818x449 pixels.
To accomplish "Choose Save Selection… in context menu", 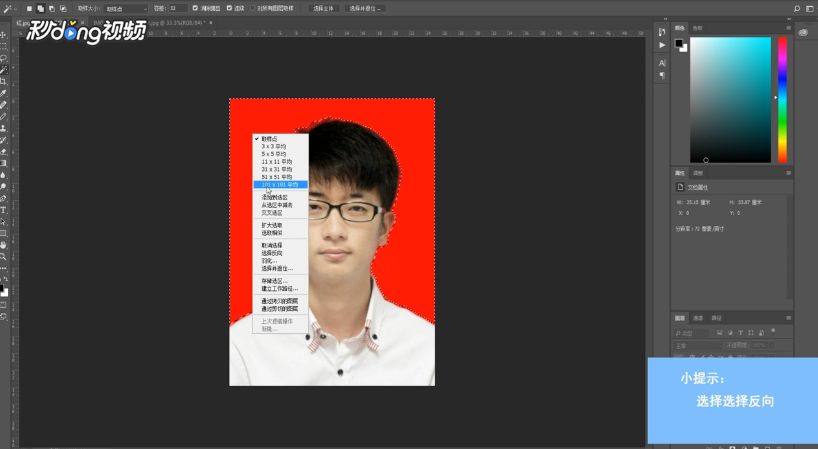I will click(280, 281).
